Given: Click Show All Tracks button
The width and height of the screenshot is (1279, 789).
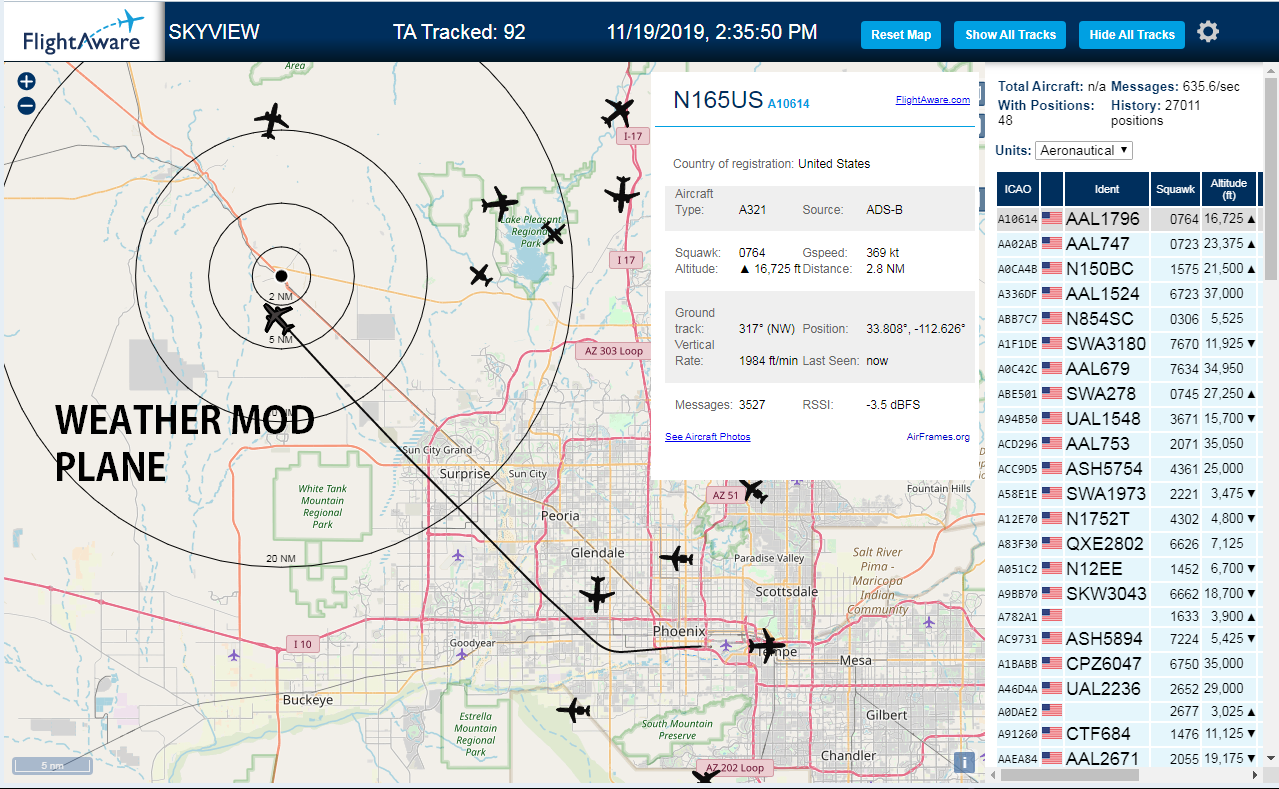Looking at the screenshot, I should click(x=1010, y=35).
